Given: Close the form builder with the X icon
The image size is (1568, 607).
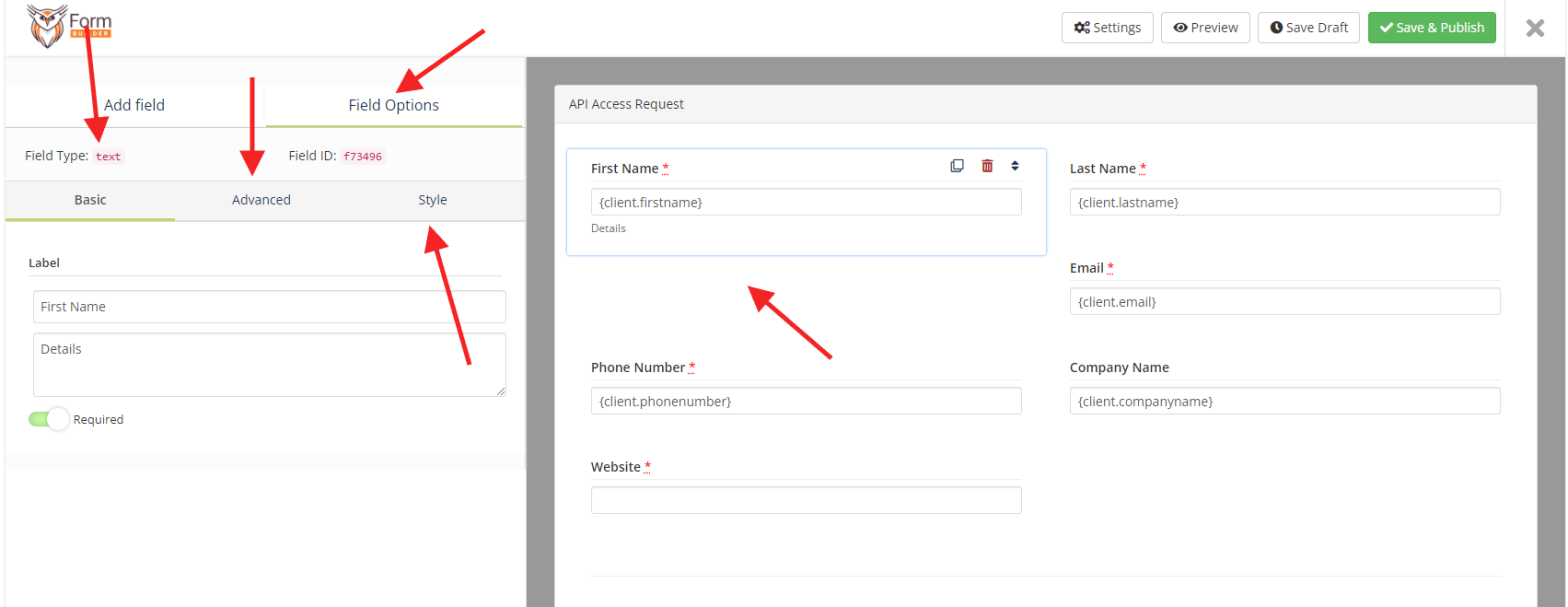Looking at the screenshot, I should pos(1535,28).
